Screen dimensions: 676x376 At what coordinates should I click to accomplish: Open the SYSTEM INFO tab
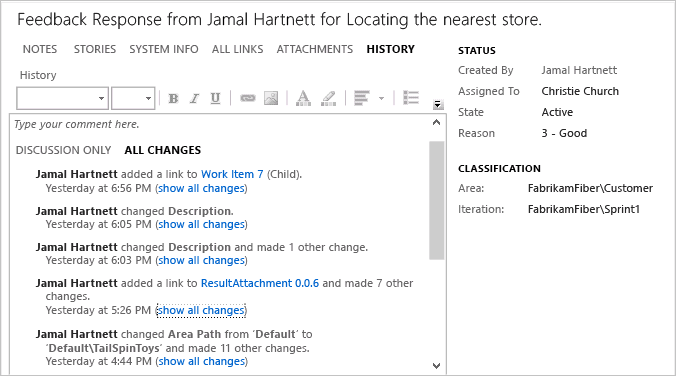pos(164,49)
